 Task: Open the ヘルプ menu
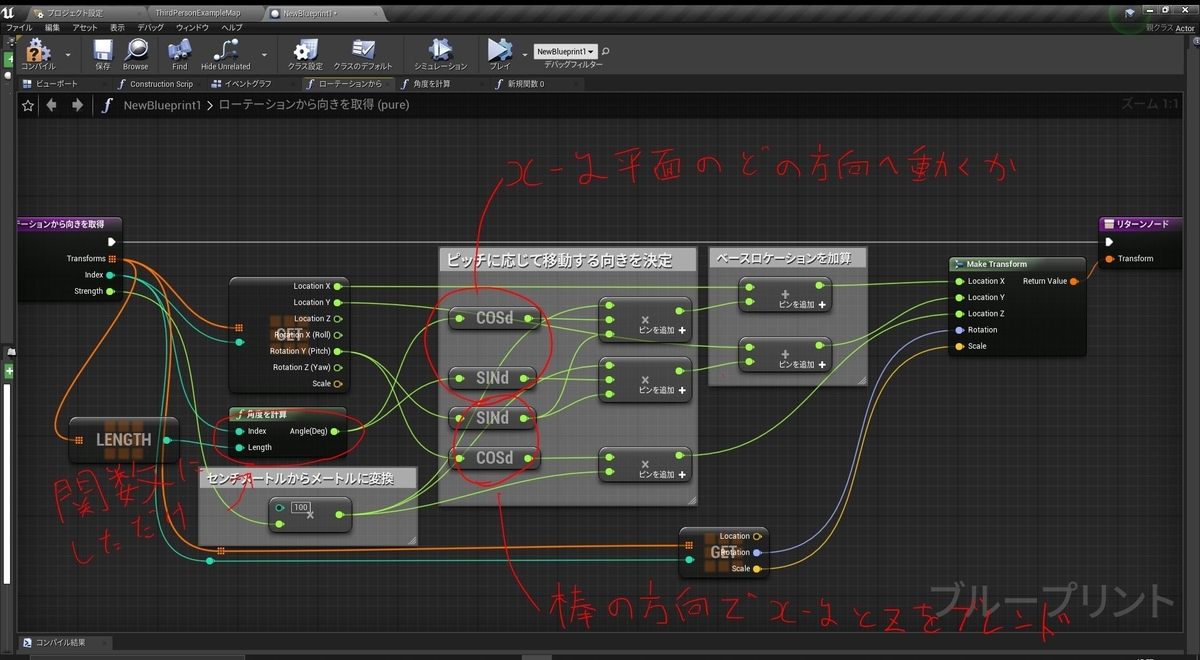(x=231, y=27)
